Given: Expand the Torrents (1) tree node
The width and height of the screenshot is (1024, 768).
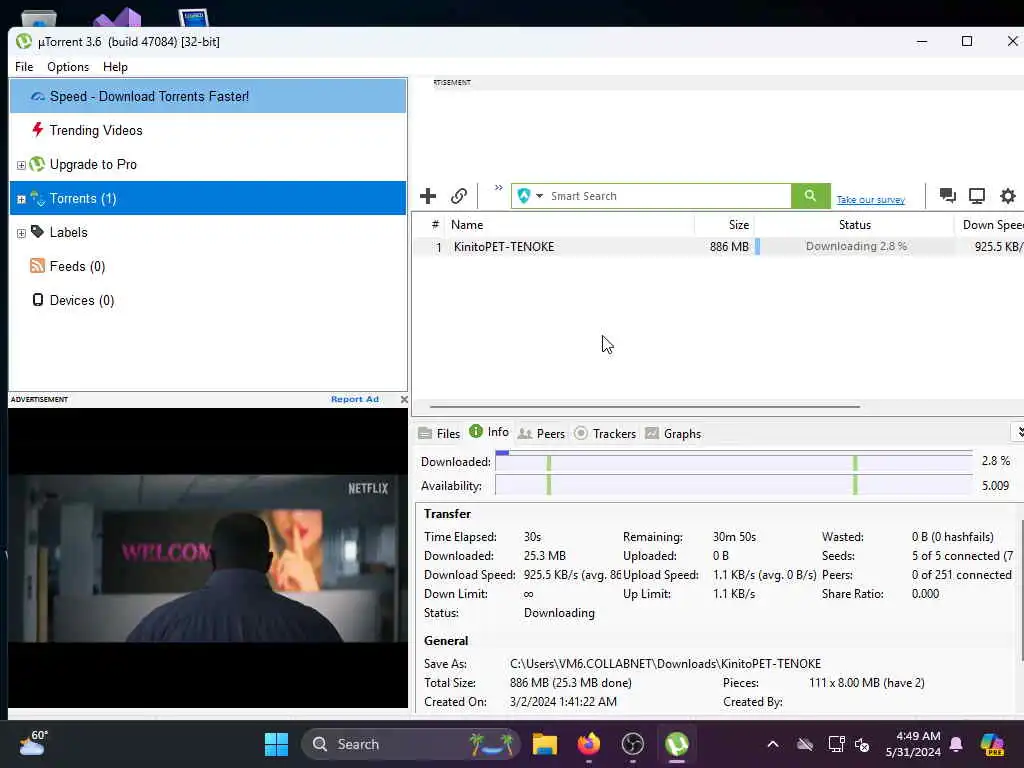Looking at the screenshot, I should click(21, 199).
